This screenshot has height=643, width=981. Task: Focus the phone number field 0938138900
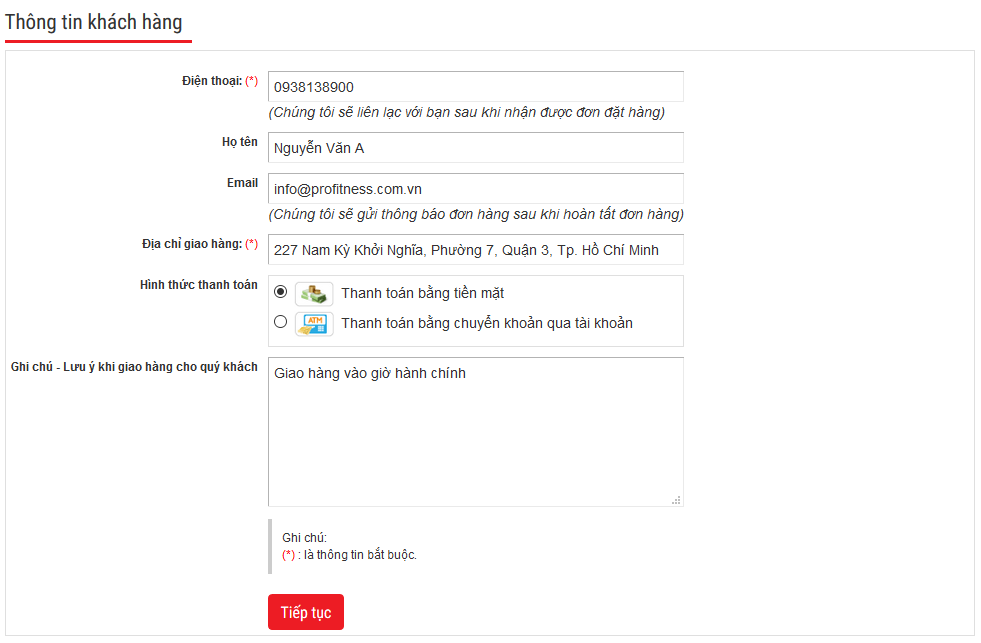coord(475,87)
